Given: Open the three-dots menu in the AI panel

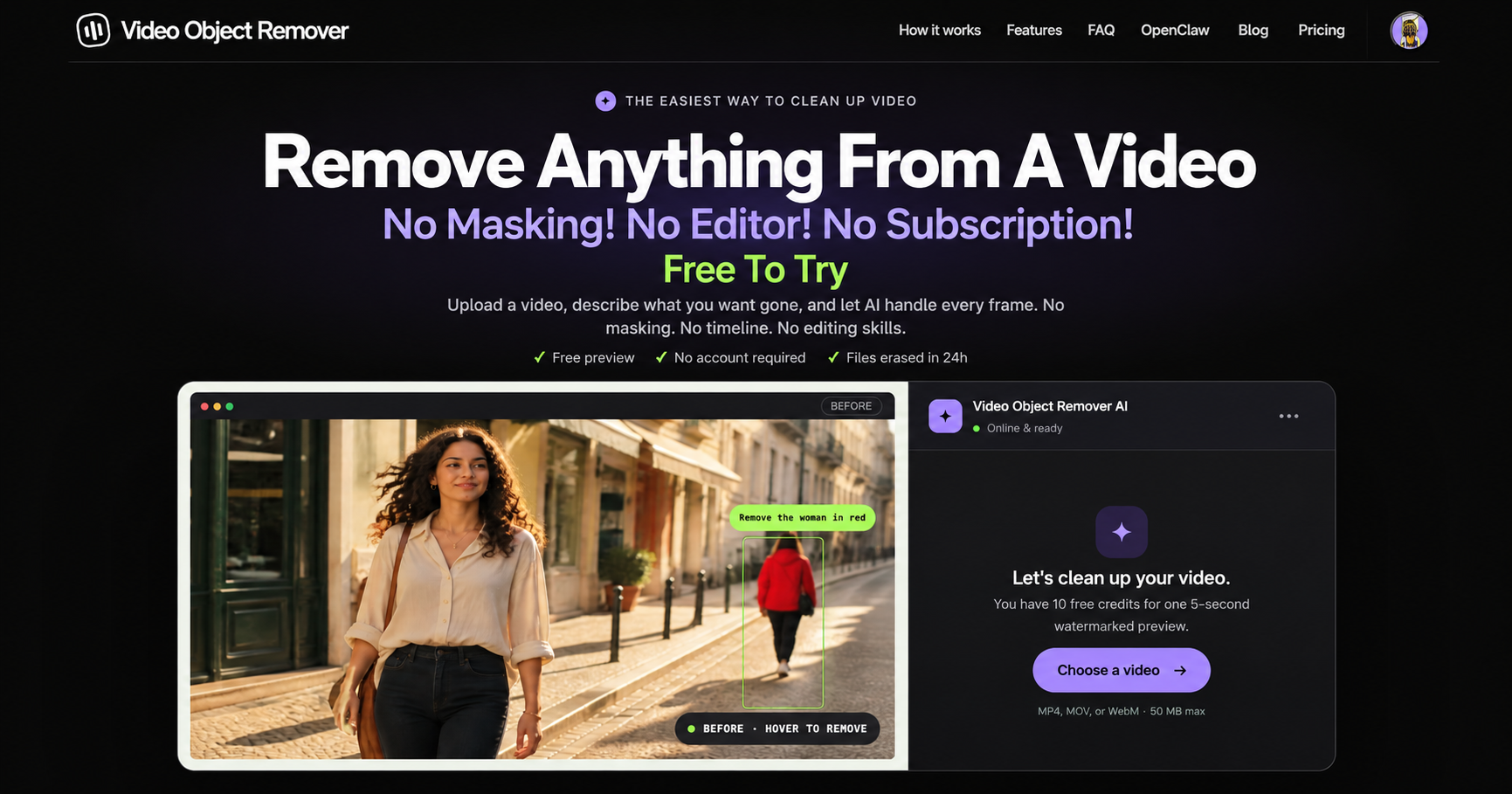Looking at the screenshot, I should 1288,416.
